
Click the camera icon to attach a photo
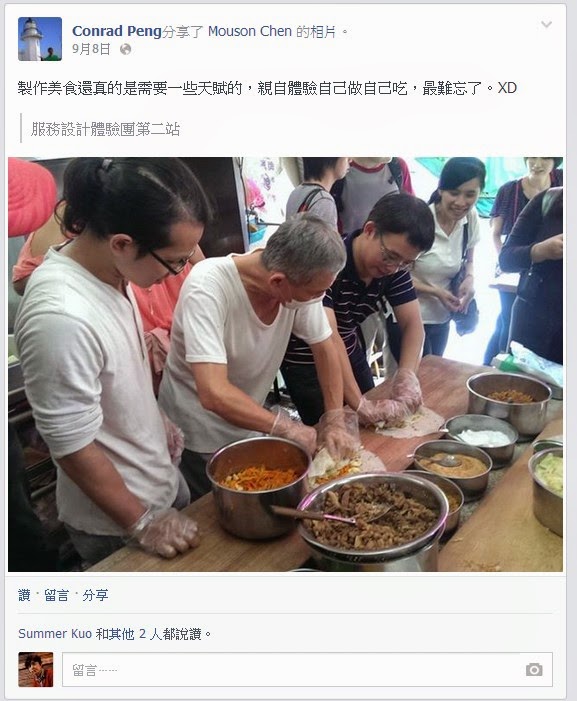pos(534,670)
